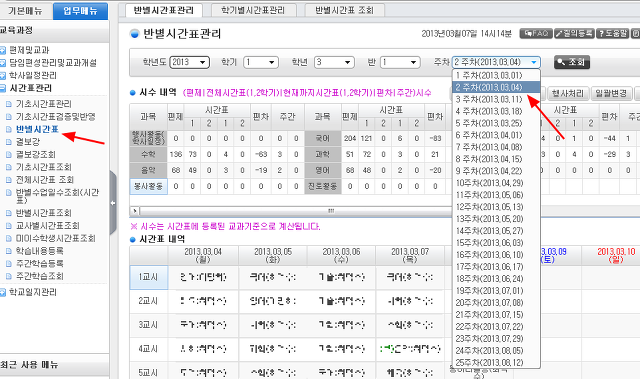Click the 수학 subject cell
The width and height of the screenshot is (640, 379).
pyautogui.click(x=149, y=154)
